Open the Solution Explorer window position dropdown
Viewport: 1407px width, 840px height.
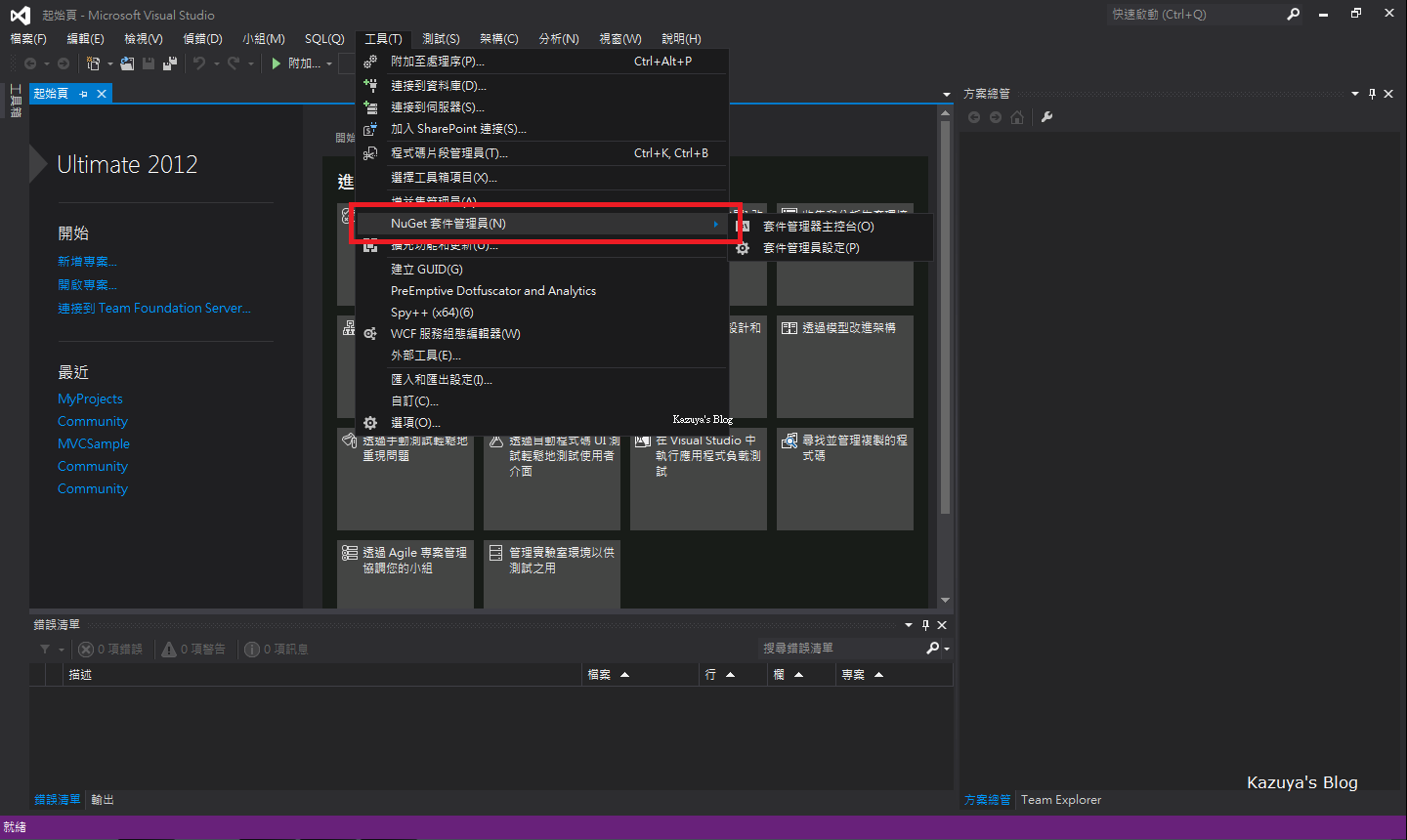coord(1355,94)
